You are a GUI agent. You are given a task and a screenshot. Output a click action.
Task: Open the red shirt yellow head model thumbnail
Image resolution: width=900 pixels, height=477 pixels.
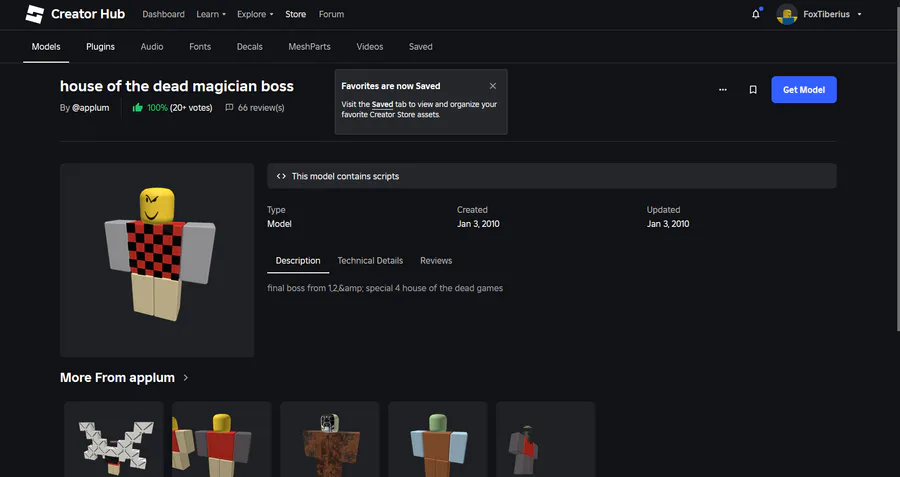pyautogui.click(x=222, y=440)
